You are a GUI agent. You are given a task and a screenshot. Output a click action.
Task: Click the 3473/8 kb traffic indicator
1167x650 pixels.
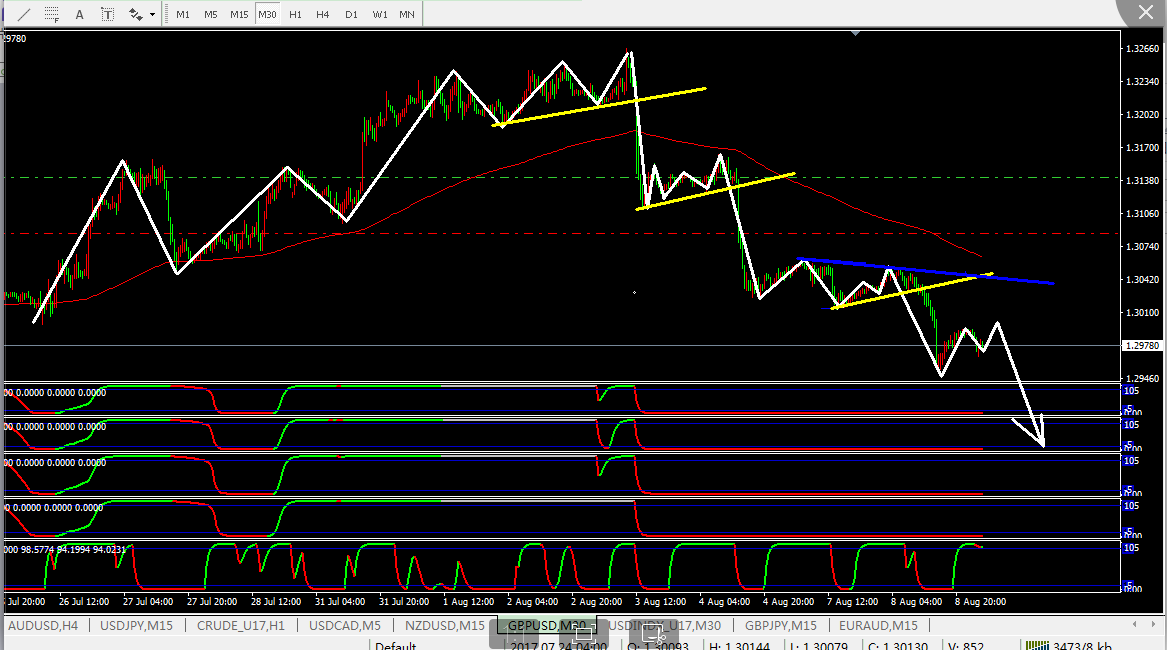pyautogui.click(x=1082, y=646)
